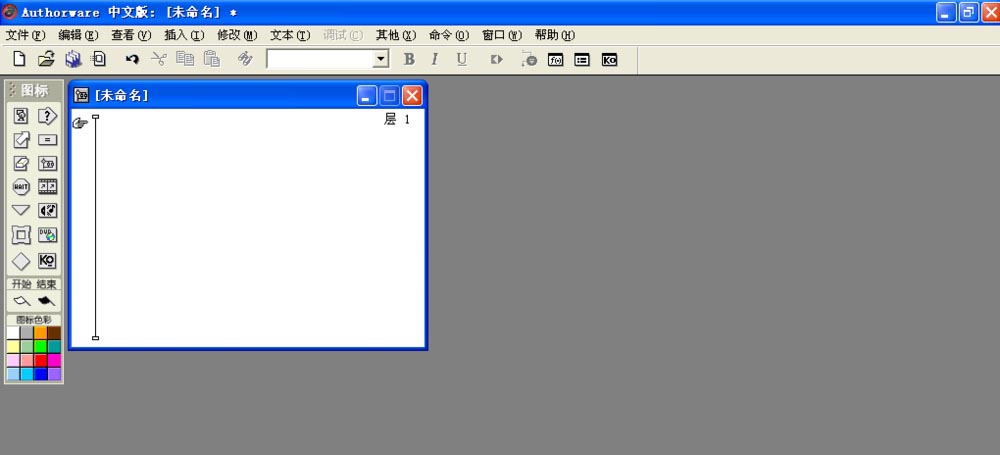Select the Framework icon in the palette
Image resolution: width=1000 pixels, height=455 pixels.
[21, 235]
